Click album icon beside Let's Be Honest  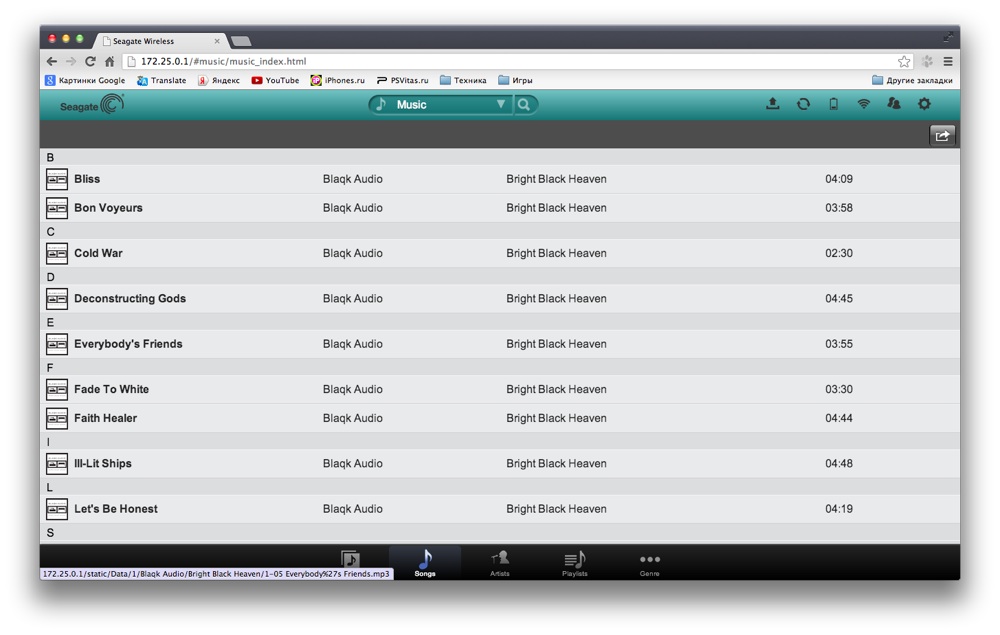click(x=57, y=509)
